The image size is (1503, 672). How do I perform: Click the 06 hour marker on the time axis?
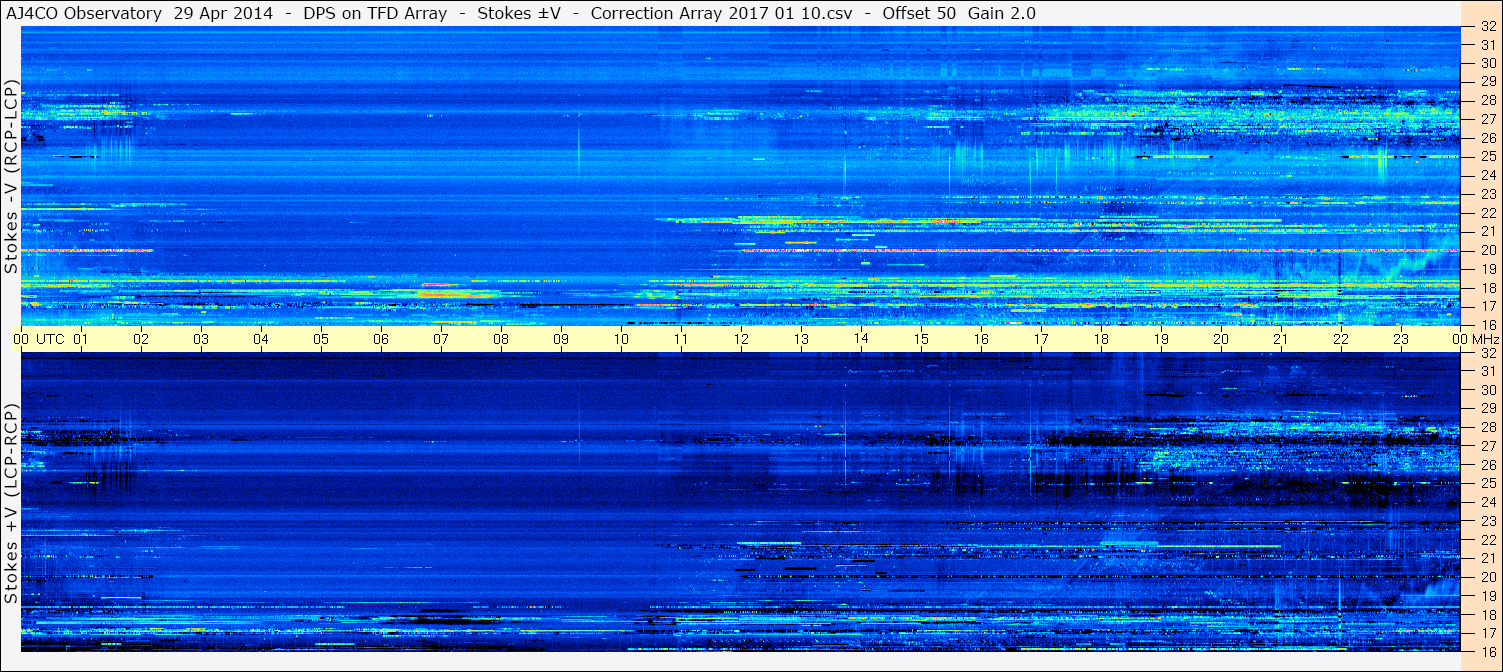(x=381, y=339)
